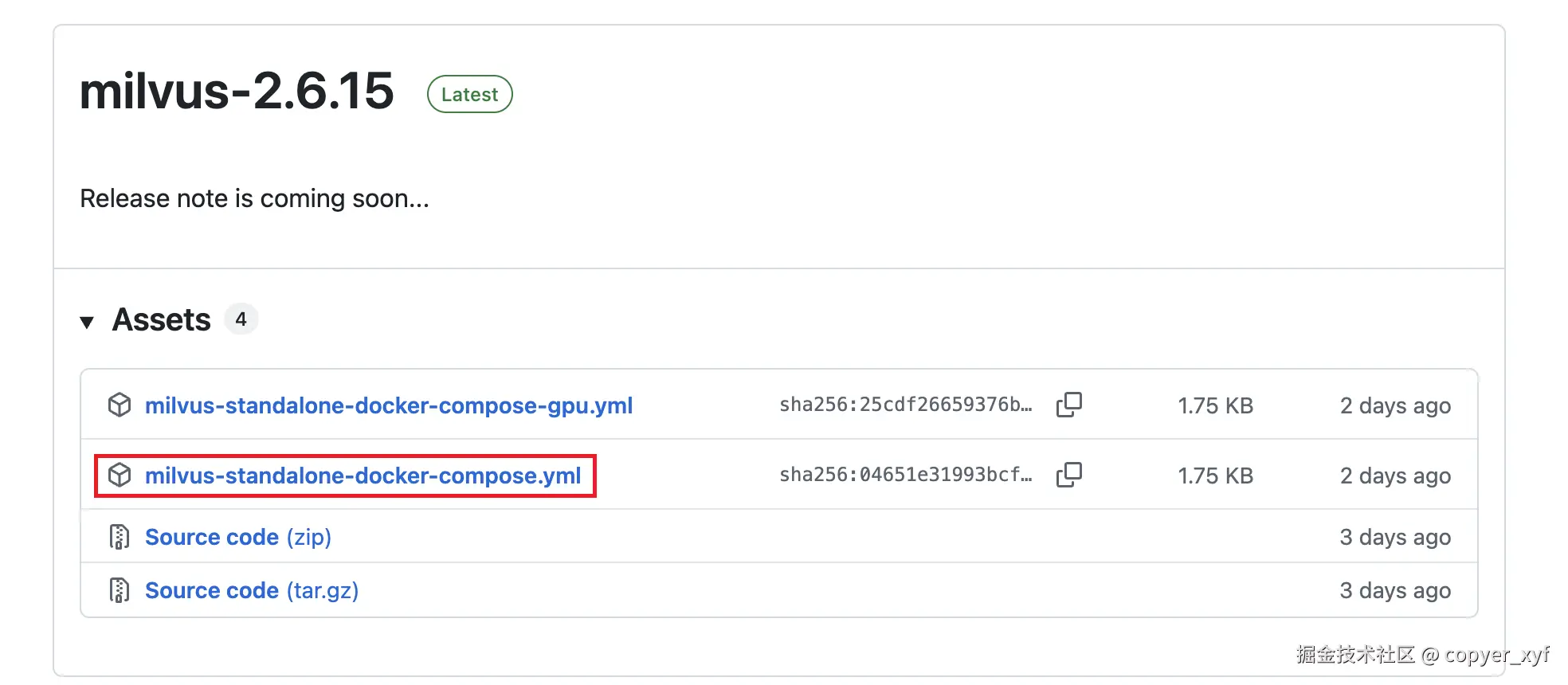Click 1.75 KB size in the docker-compose.yml row
The width and height of the screenshot is (1568, 685).
[1216, 476]
